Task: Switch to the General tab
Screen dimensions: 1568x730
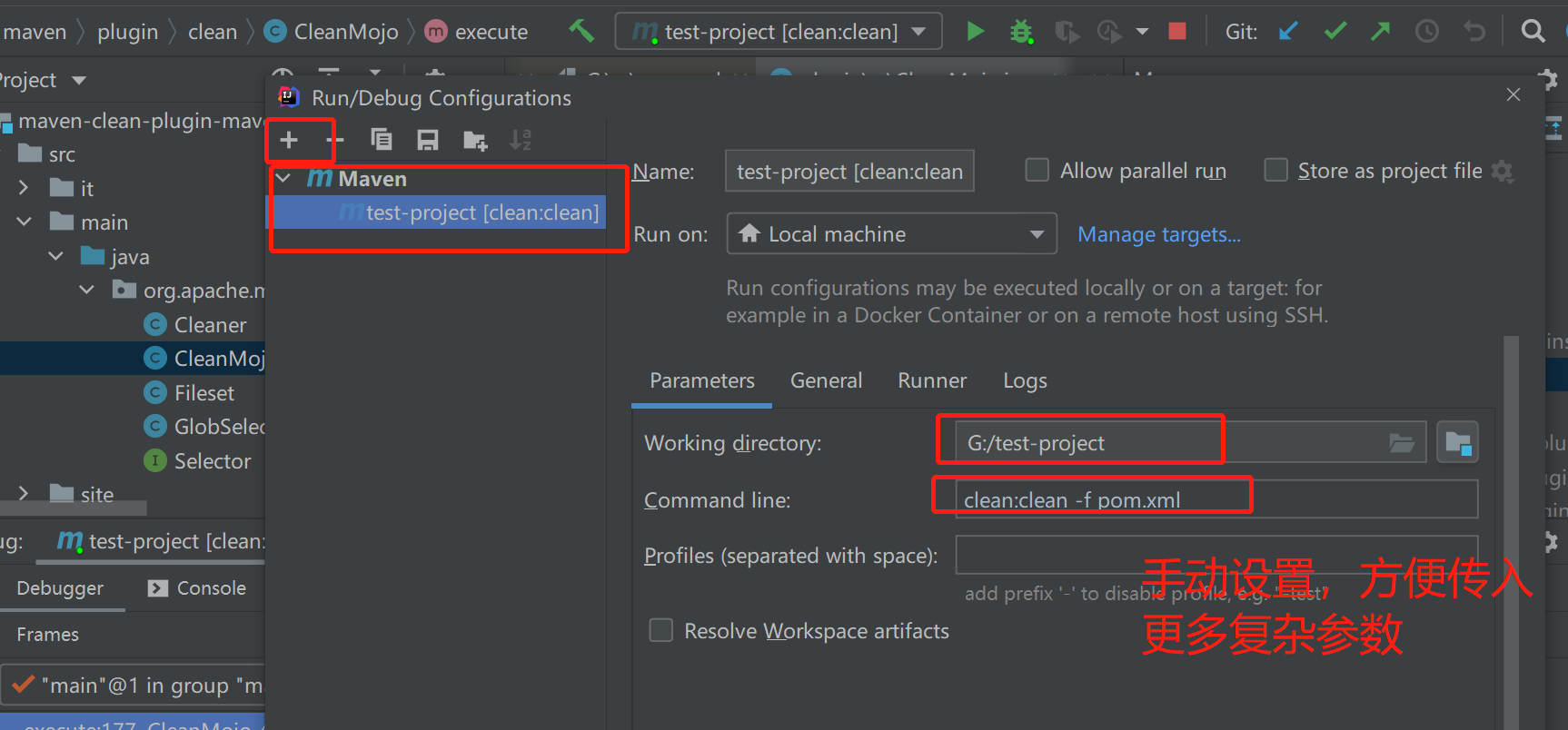Action: [x=826, y=380]
